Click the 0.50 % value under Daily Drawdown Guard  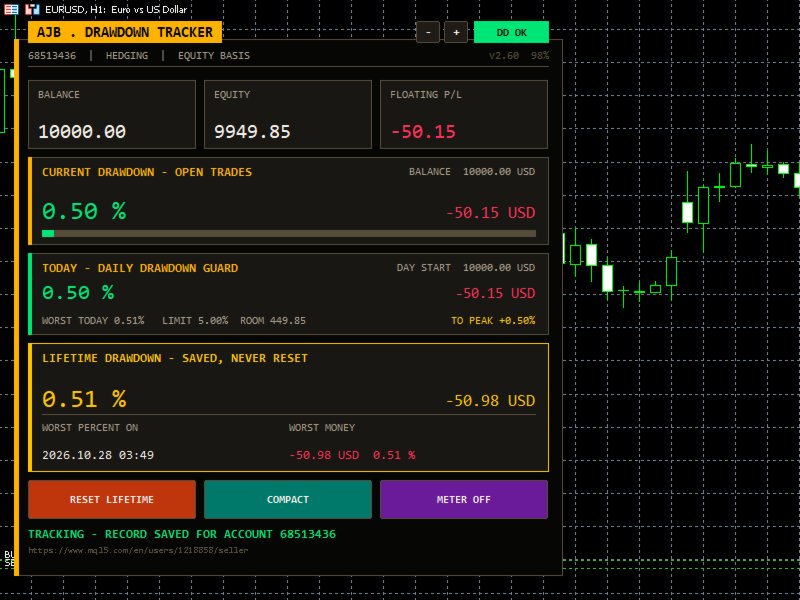[78, 292]
